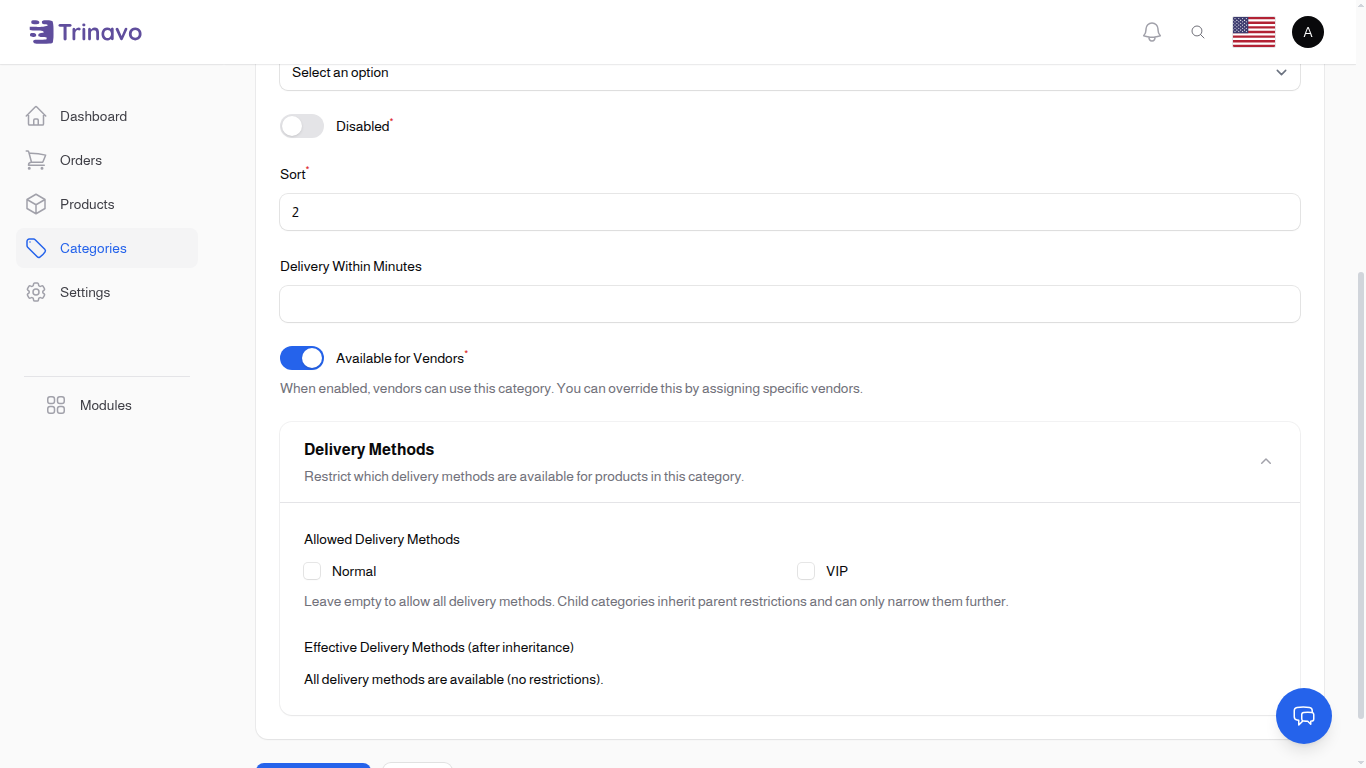
Task: Open the Modules link
Action: 105,405
